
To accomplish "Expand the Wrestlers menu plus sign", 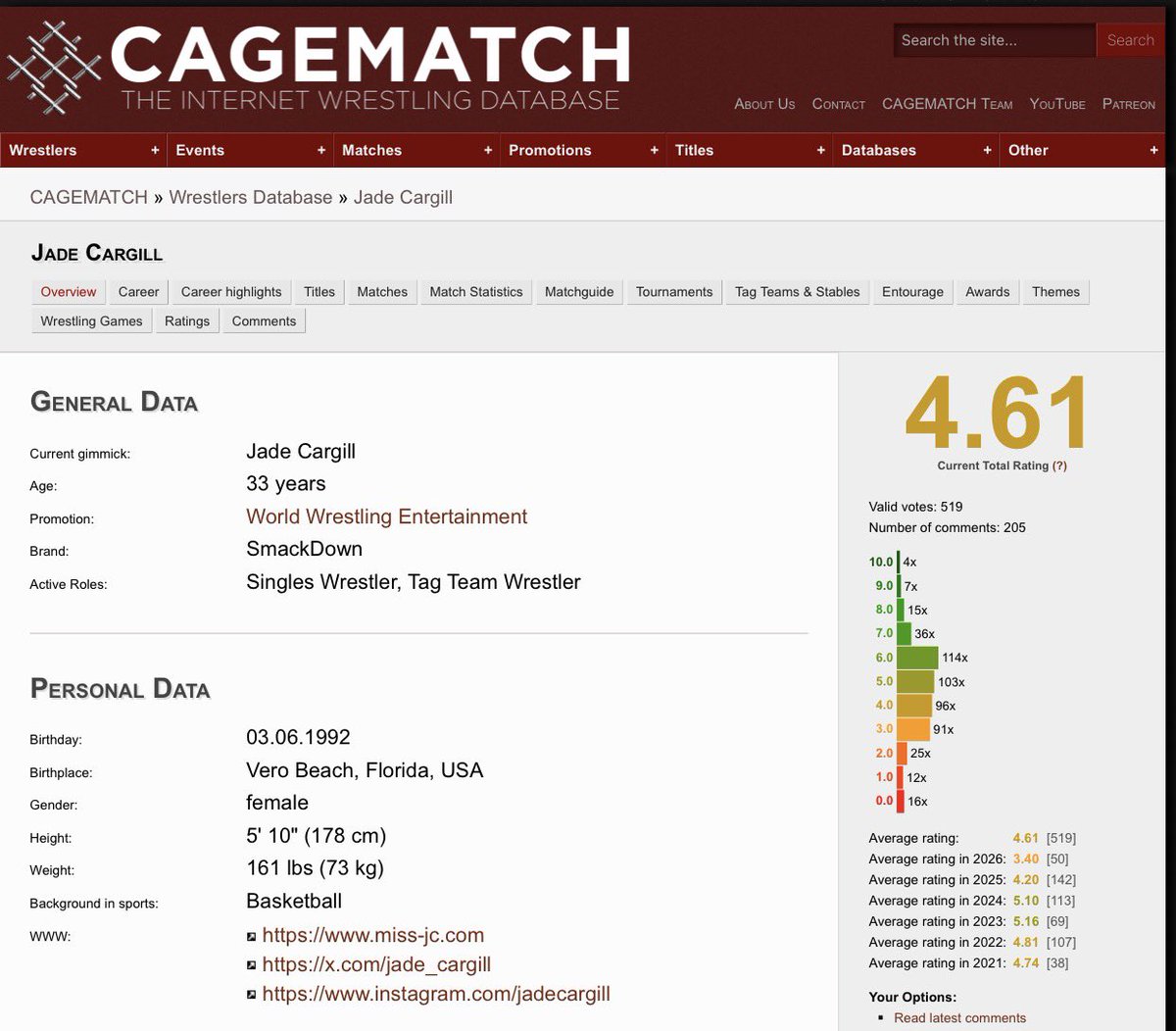I will (155, 150).
